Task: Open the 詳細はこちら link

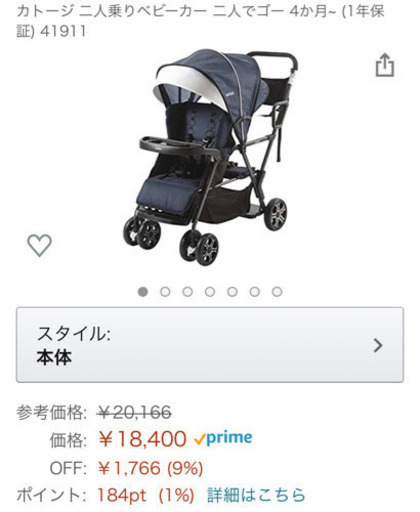Action: click(x=256, y=495)
